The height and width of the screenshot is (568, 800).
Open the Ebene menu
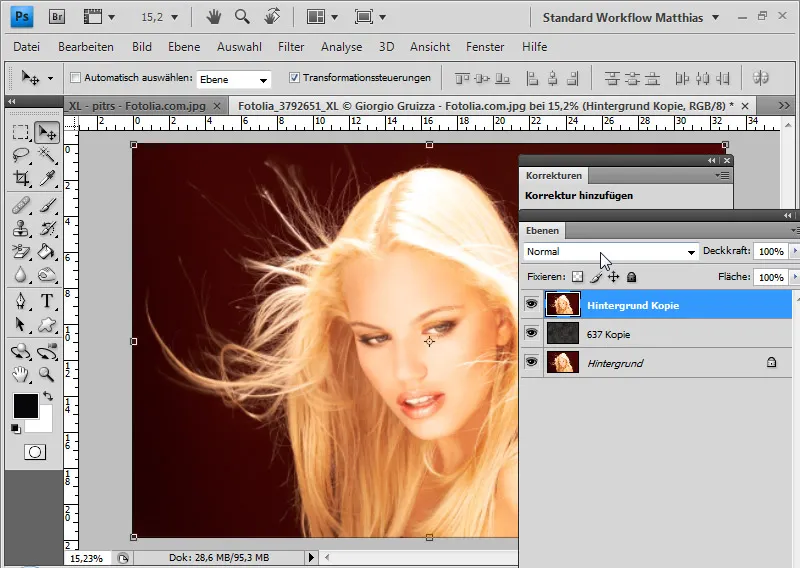click(x=184, y=47)
